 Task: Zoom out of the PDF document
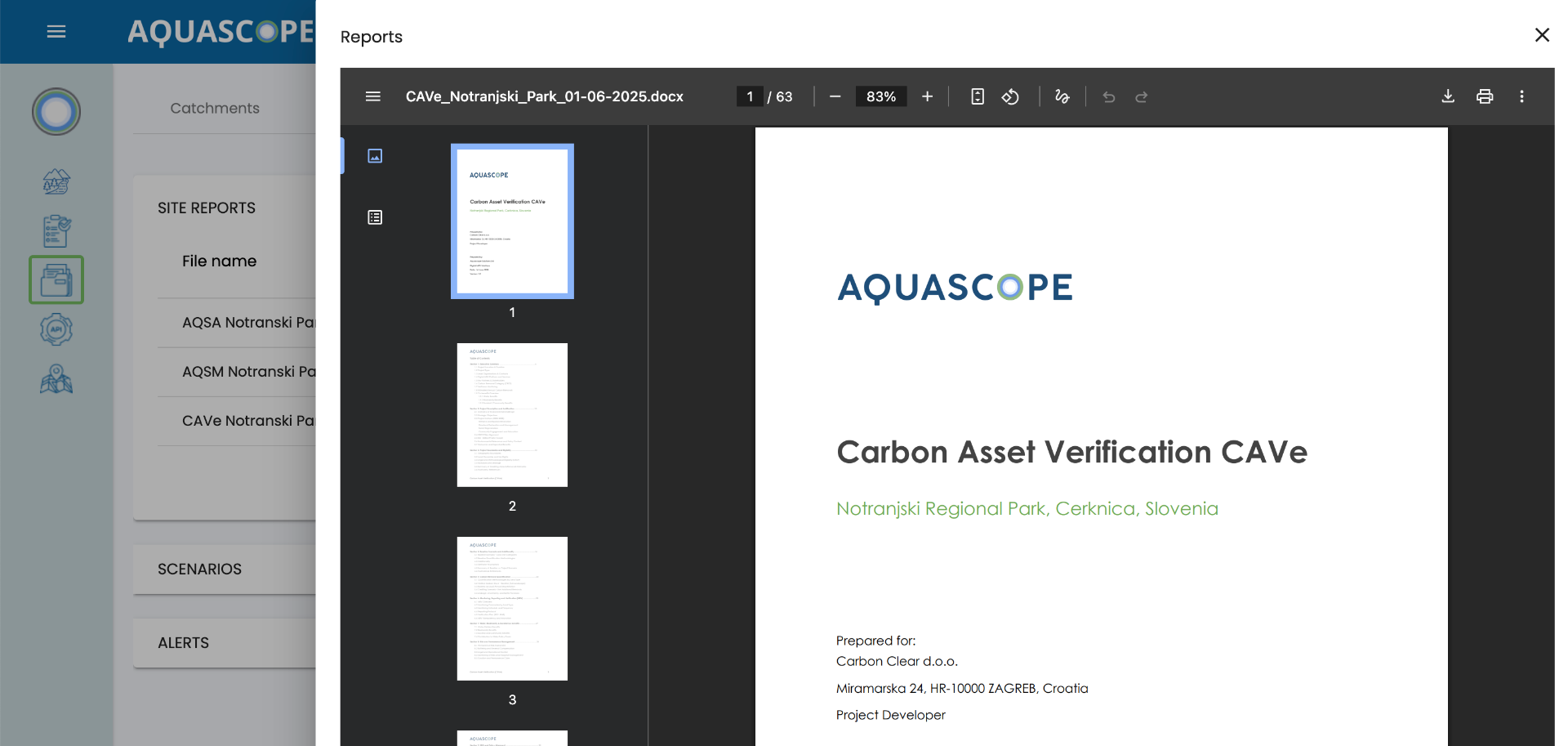click(x=835, y=96)
